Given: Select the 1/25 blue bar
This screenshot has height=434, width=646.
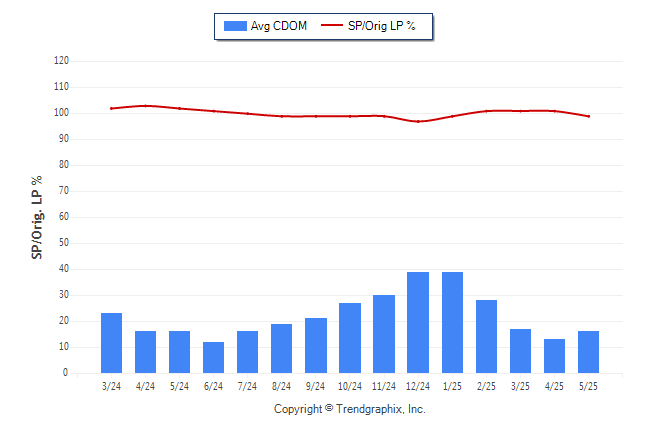Looking at the screenshot, I should [x=452, y=322].
